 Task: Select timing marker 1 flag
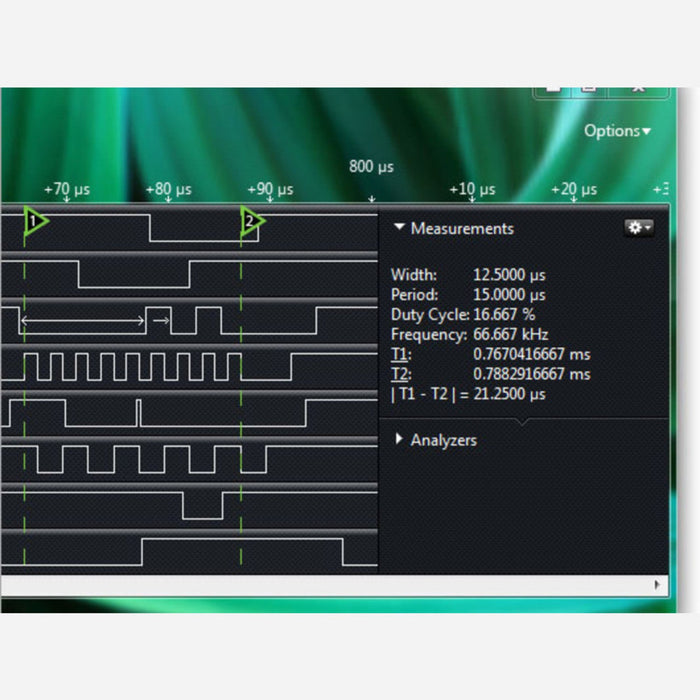tap(35, 221)
